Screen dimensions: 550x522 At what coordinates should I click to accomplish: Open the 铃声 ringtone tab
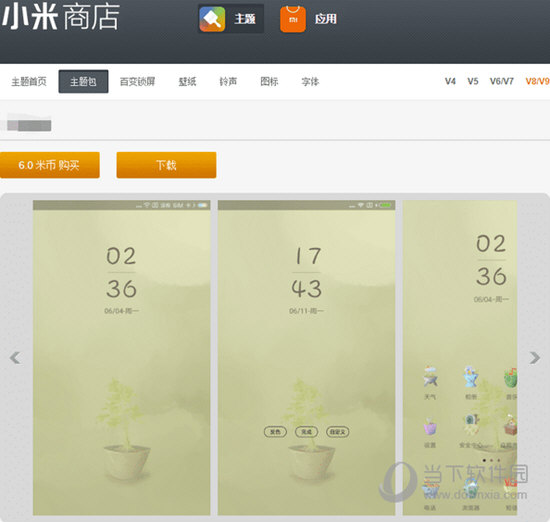click(x=228, y=82)
